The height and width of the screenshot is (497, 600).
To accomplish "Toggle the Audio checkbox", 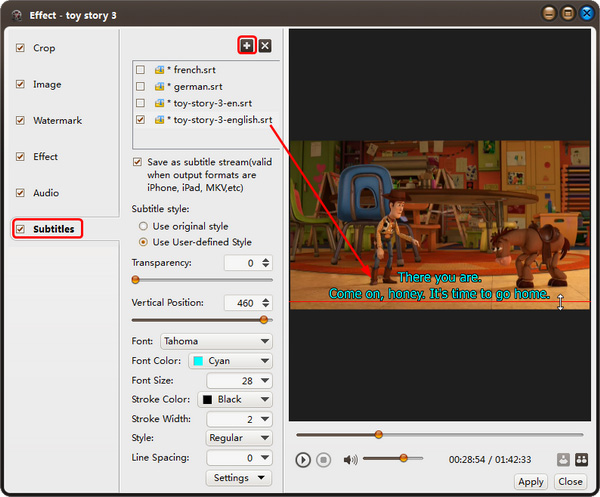I will point(20,193).
